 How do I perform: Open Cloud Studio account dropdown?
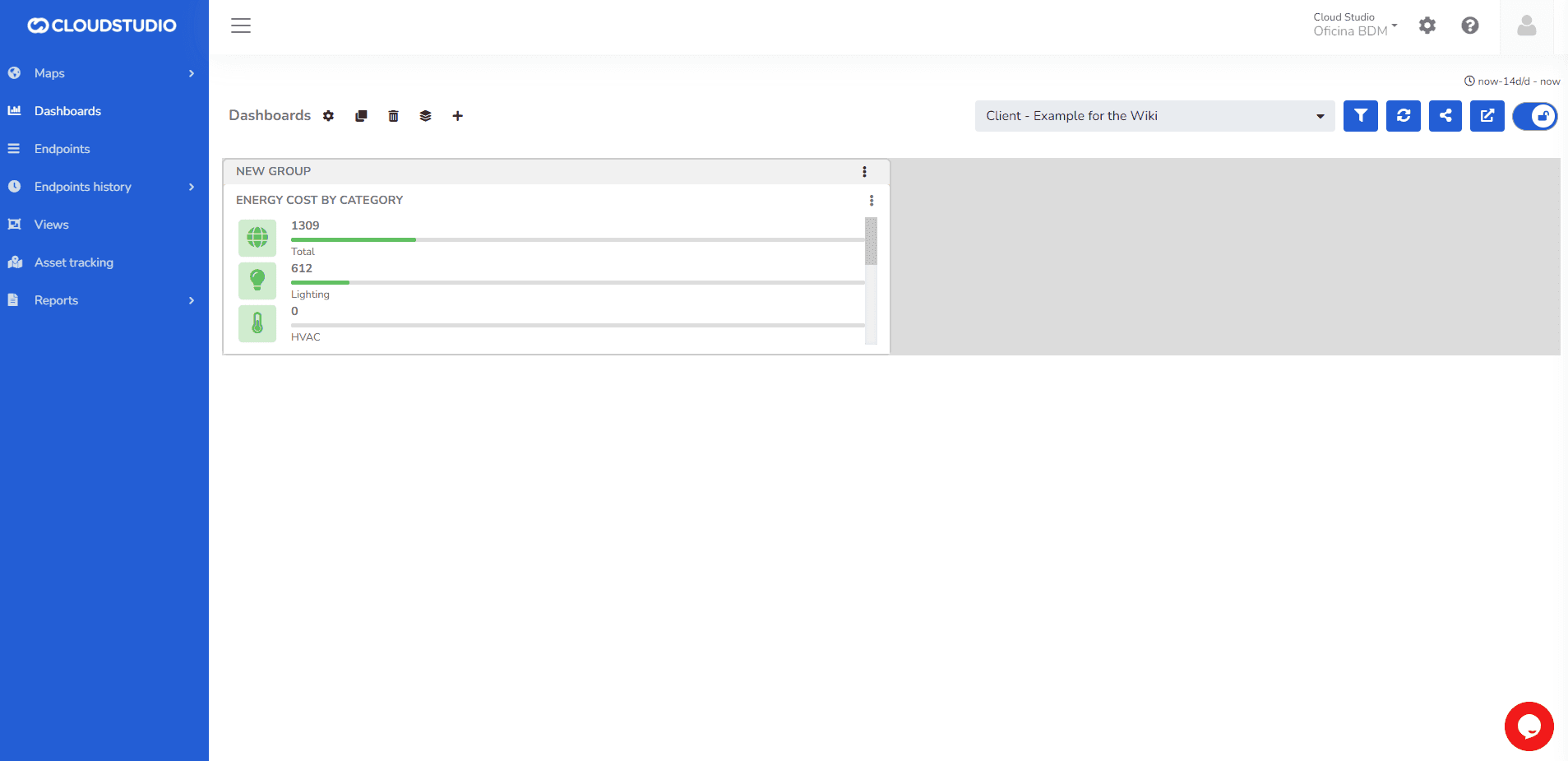(x=1354, y=25)
